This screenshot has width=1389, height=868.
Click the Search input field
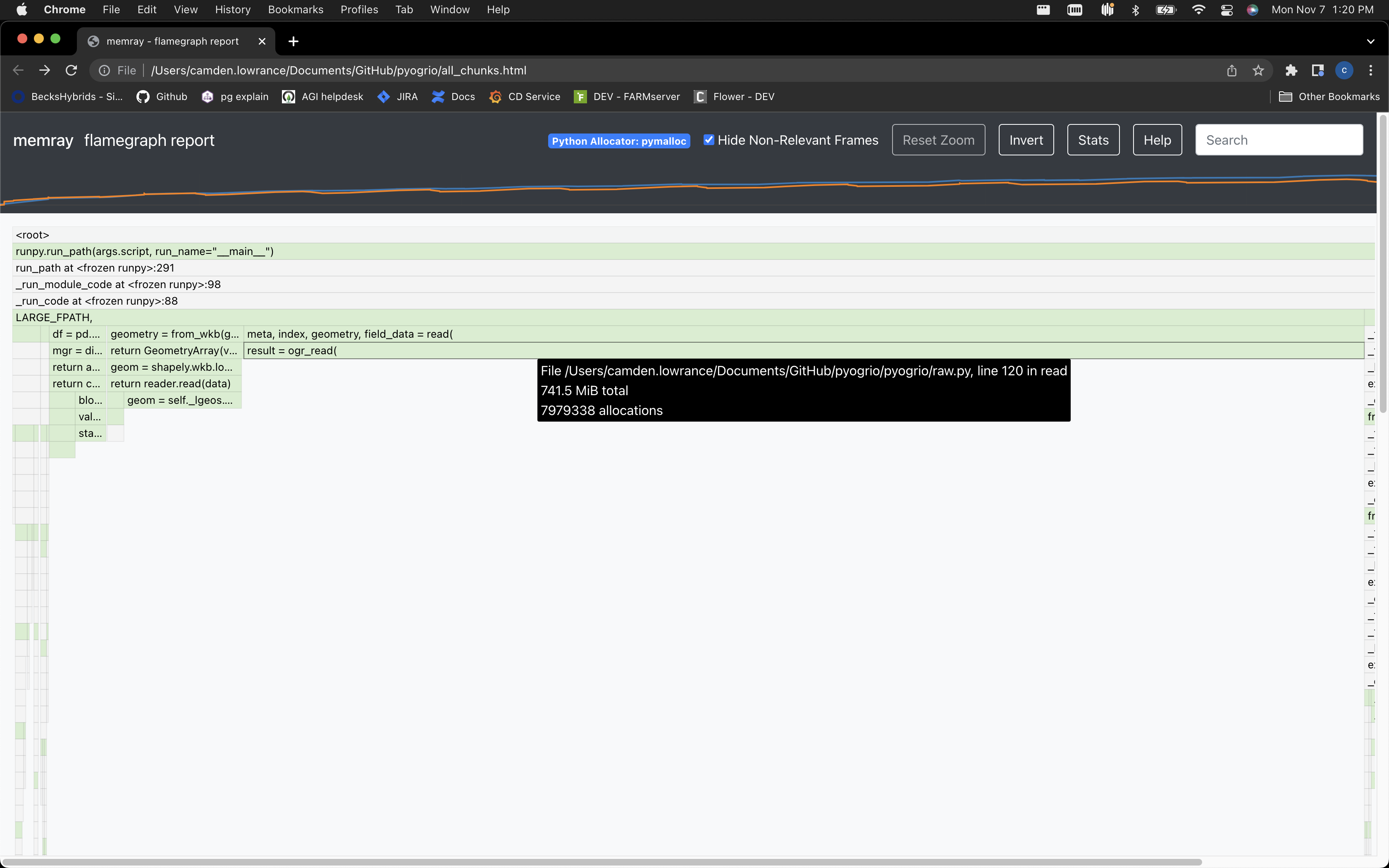tap(1279, 140)
